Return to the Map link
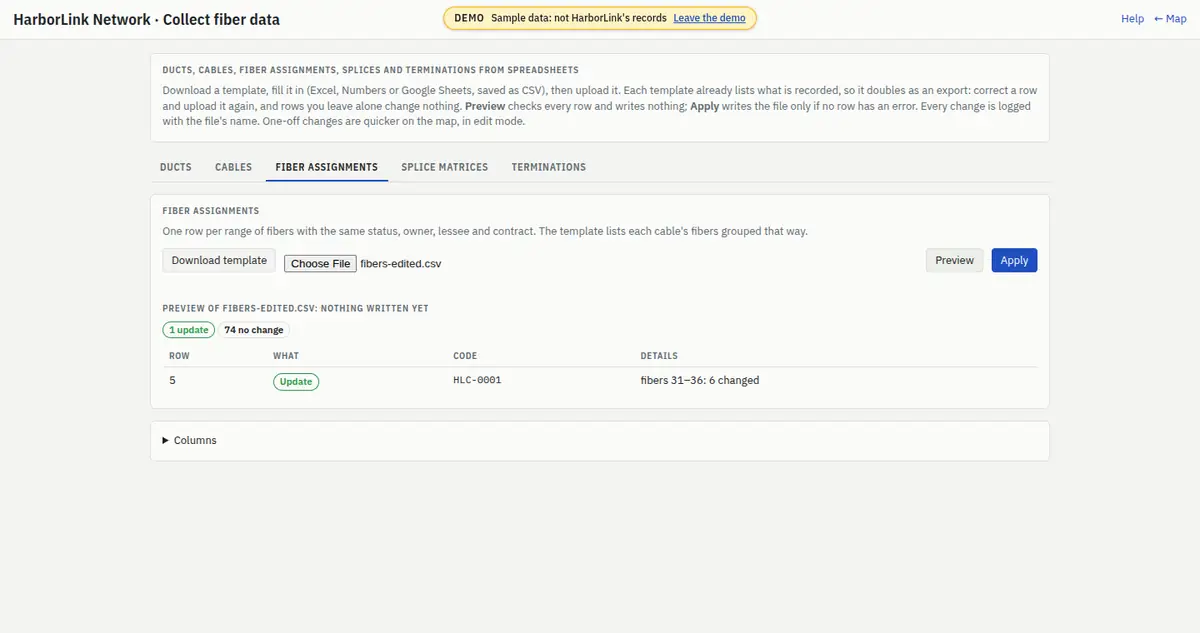Viewport: 1200px width, 633px height. coord(1170,19)
